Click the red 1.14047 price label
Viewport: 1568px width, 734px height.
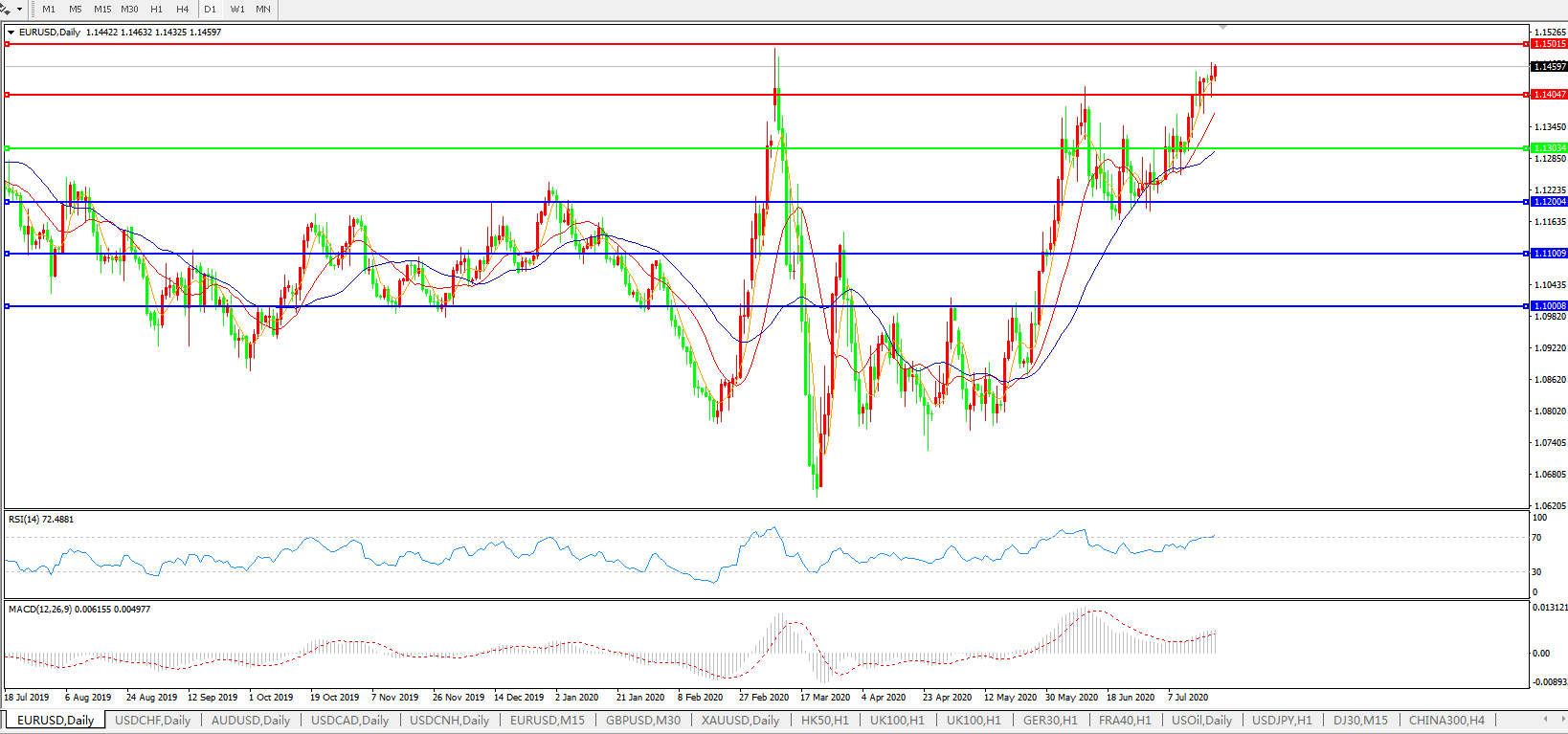(x=1550, y=95)
